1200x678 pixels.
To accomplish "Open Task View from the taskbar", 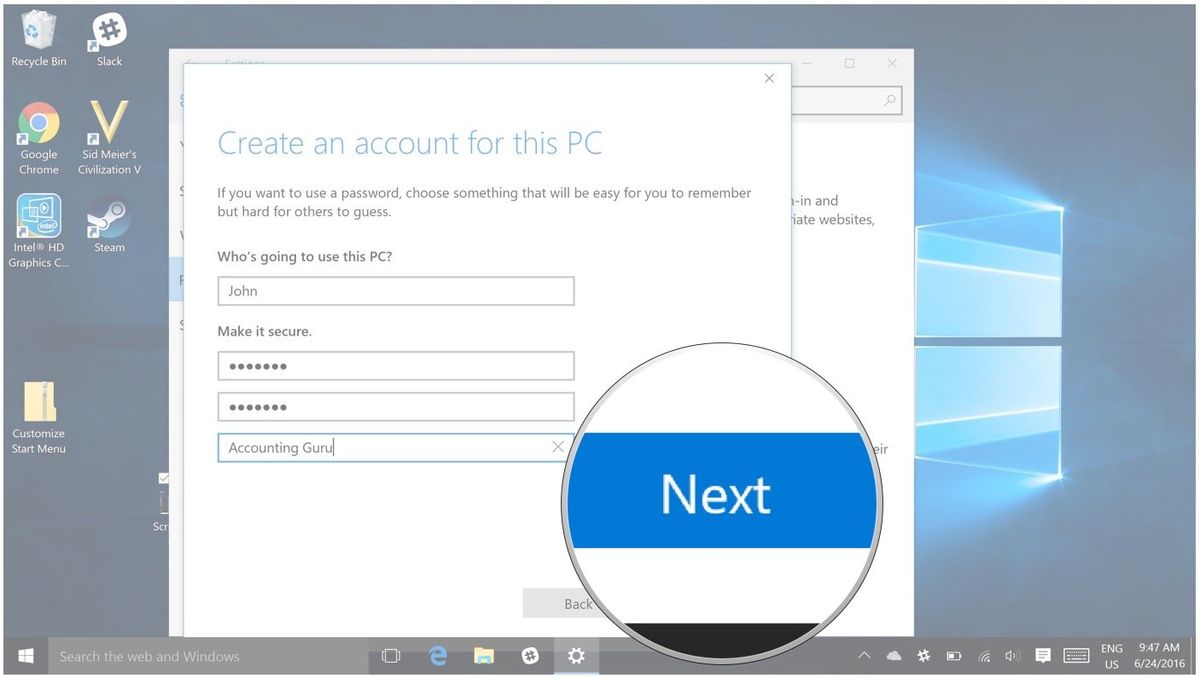I will click(390, 656).
